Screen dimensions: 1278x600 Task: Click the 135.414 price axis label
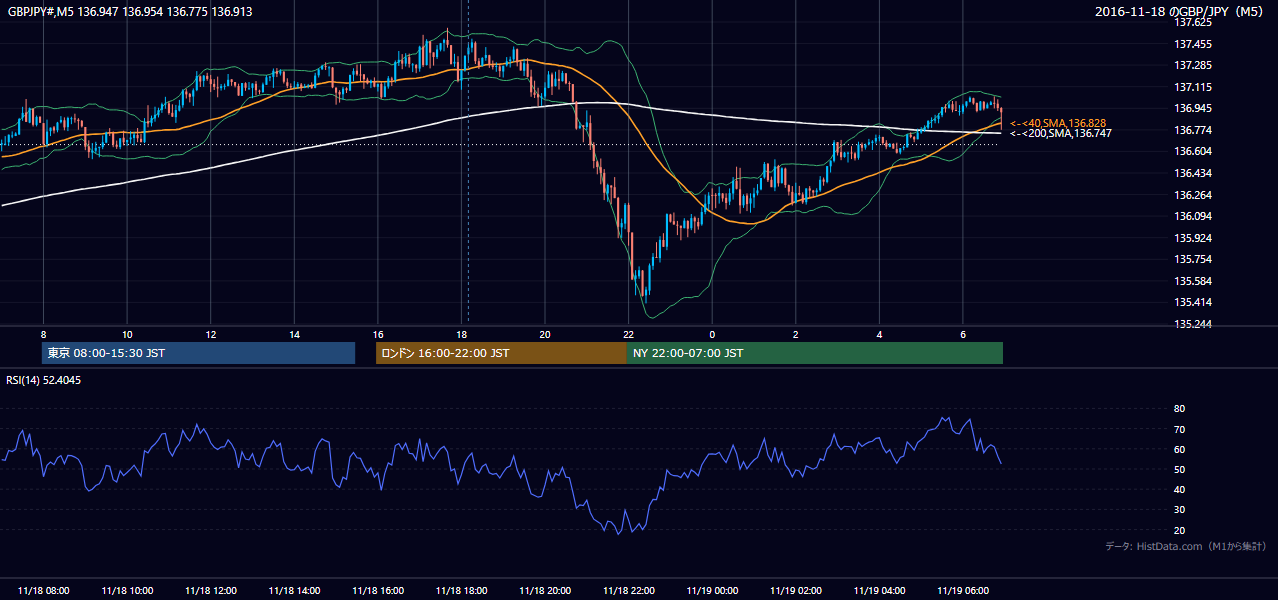click(1194, 302)
